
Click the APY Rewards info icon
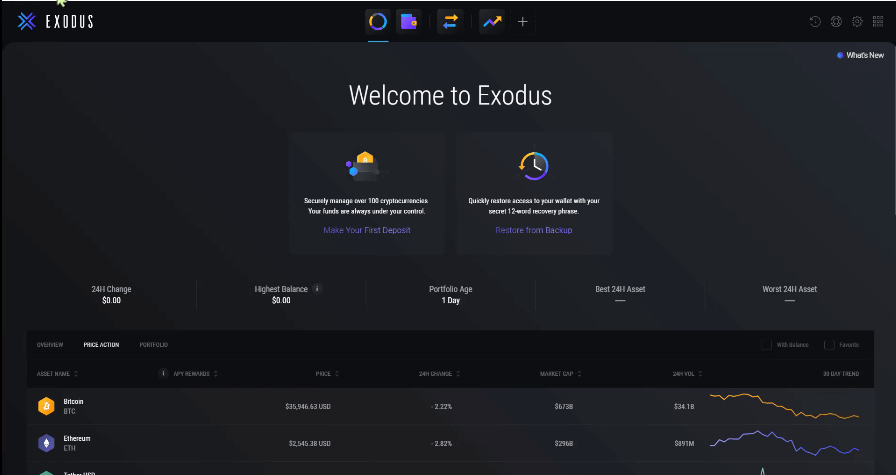tap(163, 373)
